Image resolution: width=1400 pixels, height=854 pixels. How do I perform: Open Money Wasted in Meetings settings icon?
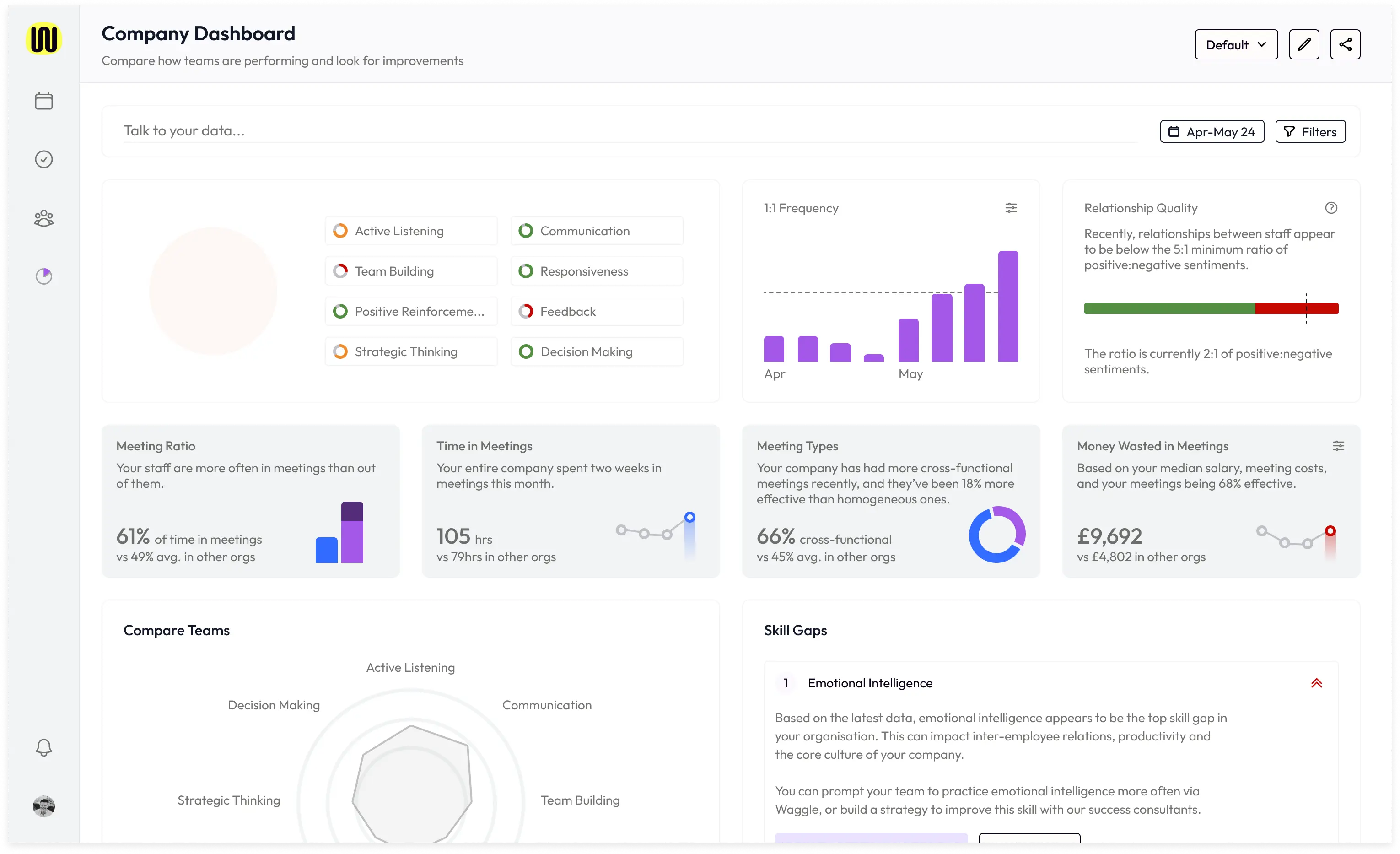pyautogui.click(x=1338, y=446)
